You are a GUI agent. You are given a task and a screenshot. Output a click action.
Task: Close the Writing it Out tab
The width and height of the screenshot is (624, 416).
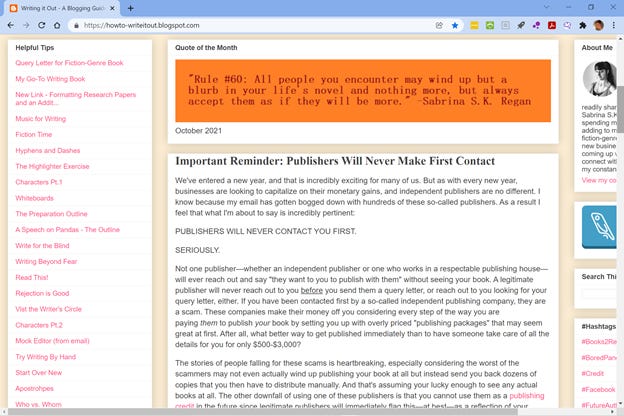pyautogui.click(x=112, y=8)
